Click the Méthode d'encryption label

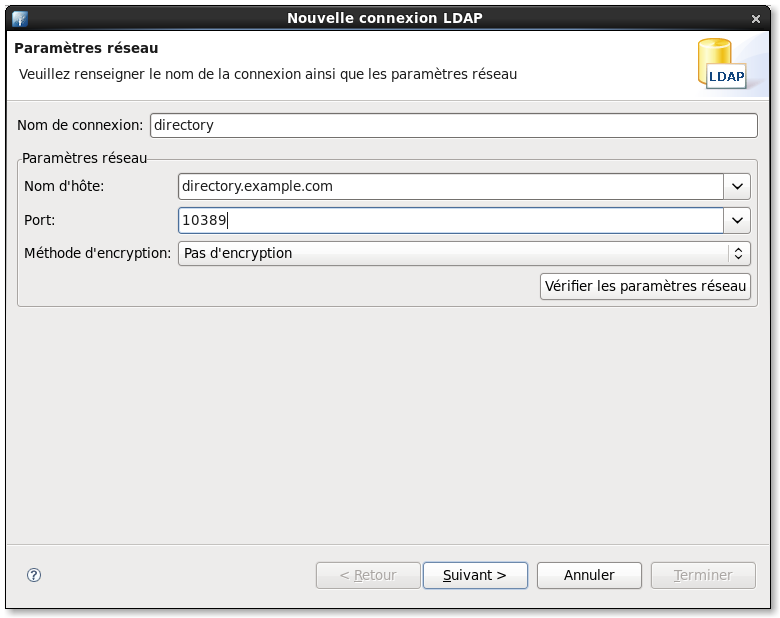97,253
